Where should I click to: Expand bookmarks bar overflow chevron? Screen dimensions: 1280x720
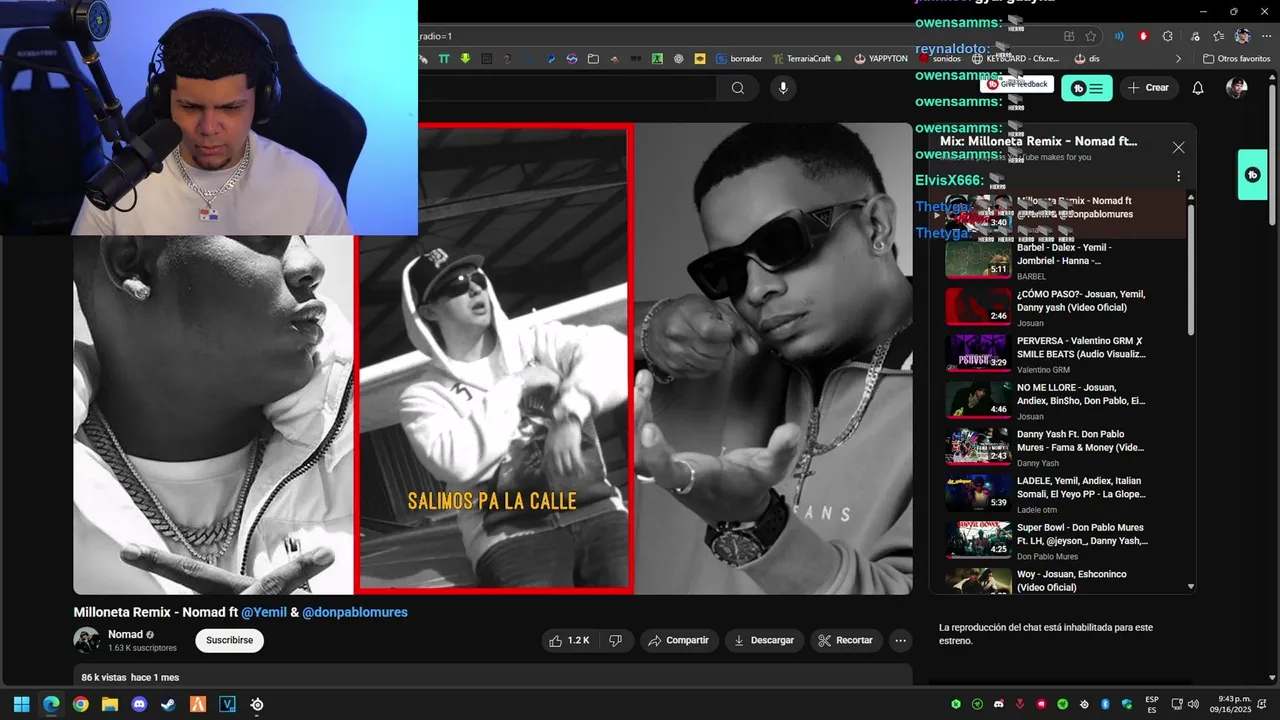coord(1178,59)
